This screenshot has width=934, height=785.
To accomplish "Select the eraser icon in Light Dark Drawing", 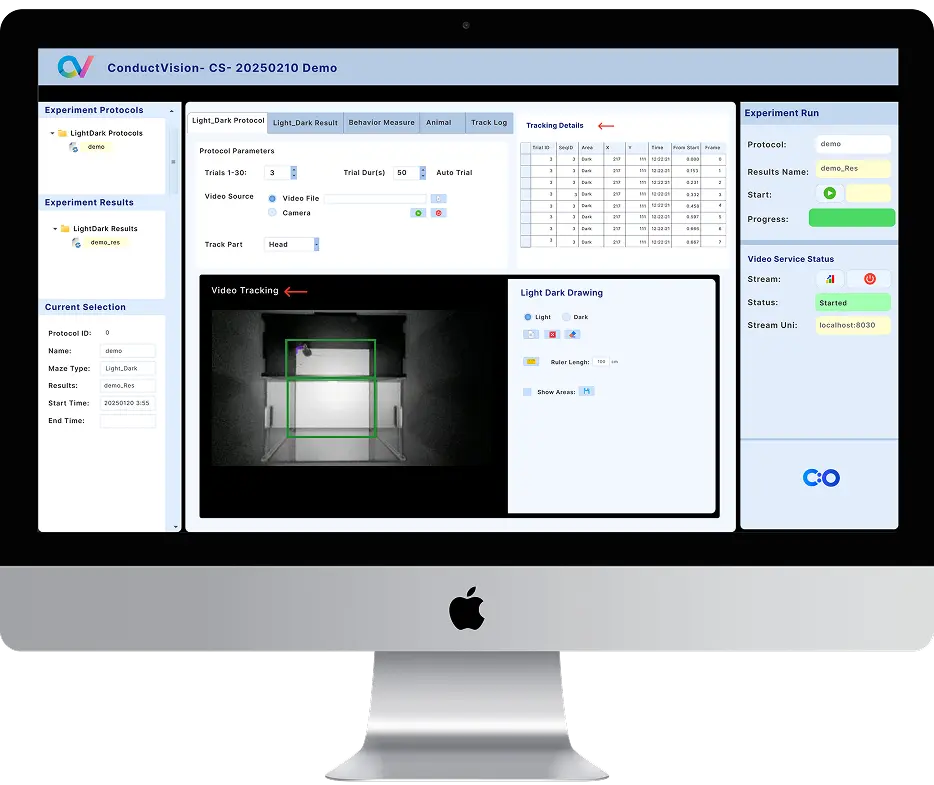I will (573, 334).
